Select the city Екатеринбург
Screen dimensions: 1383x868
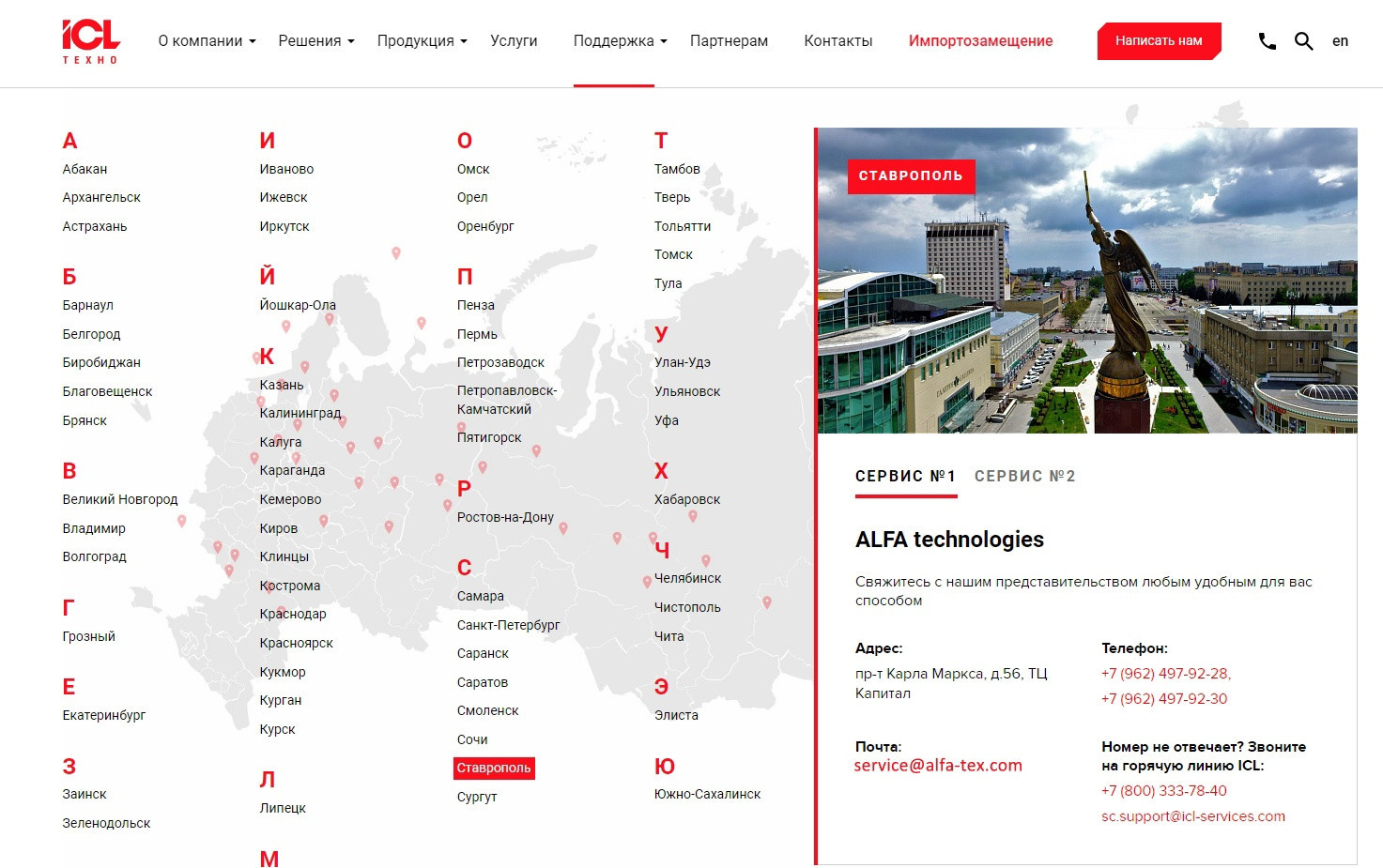(104, 716)
